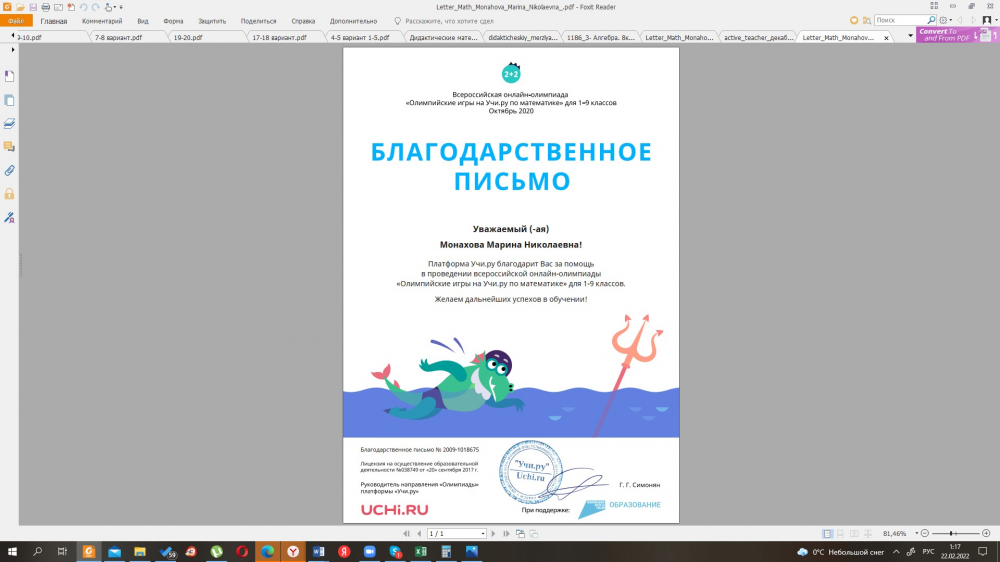Open the Форма ribbon tab
The image size is (1000, 562).
point(173,21)
